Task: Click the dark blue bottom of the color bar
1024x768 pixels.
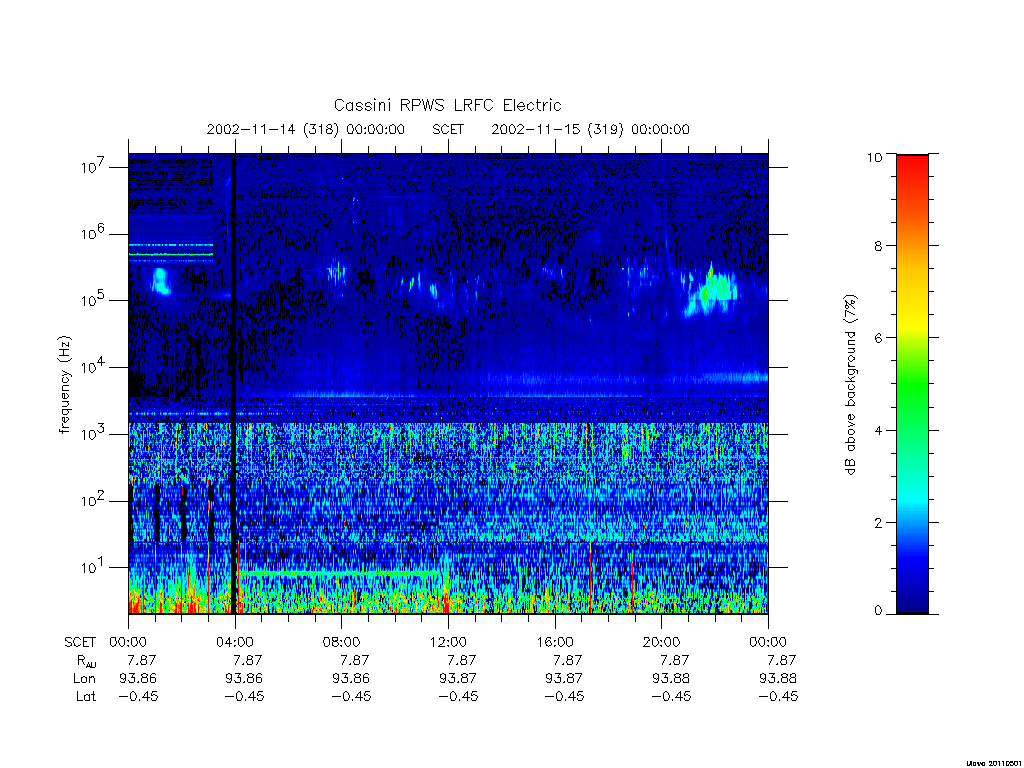Action: pyautogui.click(x=912, y=601)
